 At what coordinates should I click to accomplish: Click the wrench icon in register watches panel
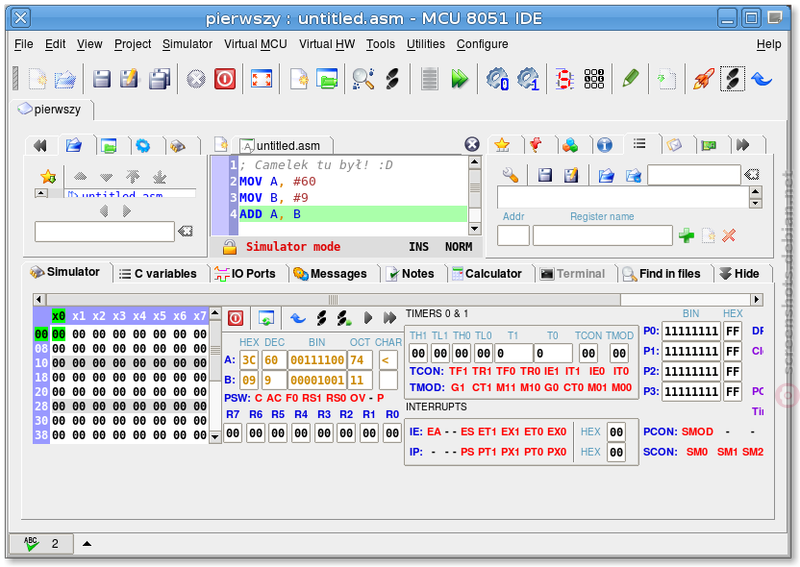pos(510,175)
